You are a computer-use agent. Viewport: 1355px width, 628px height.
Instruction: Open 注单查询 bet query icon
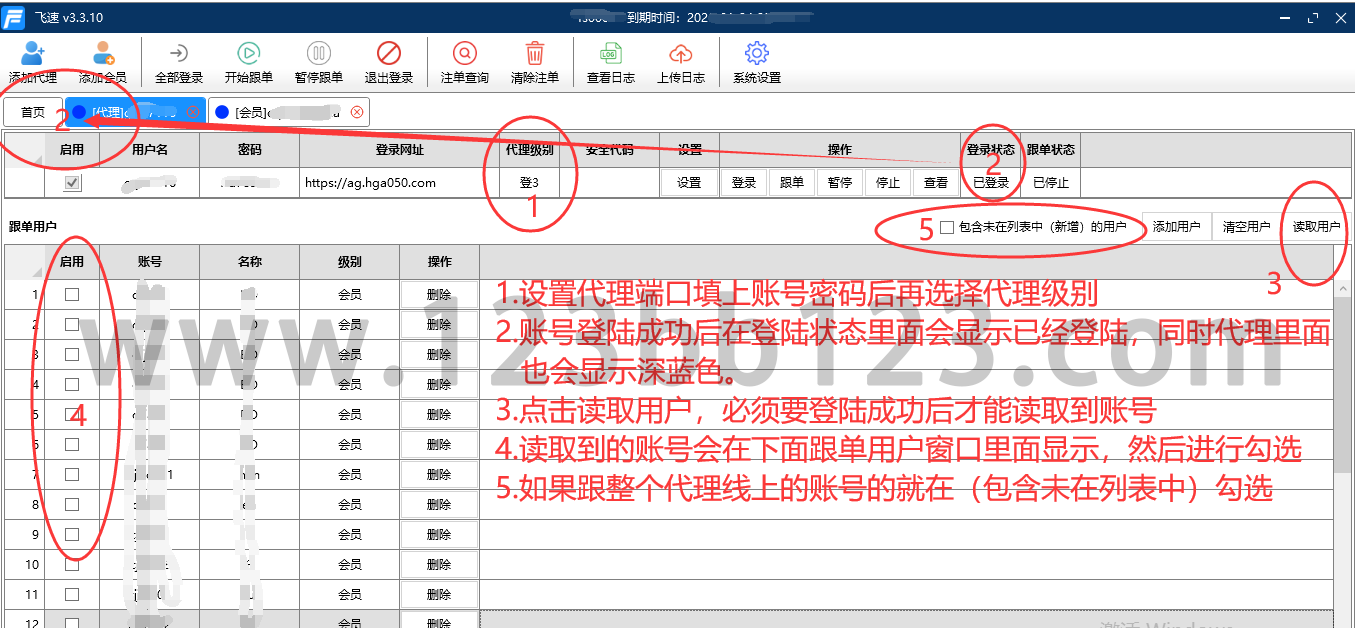(465, 55)
